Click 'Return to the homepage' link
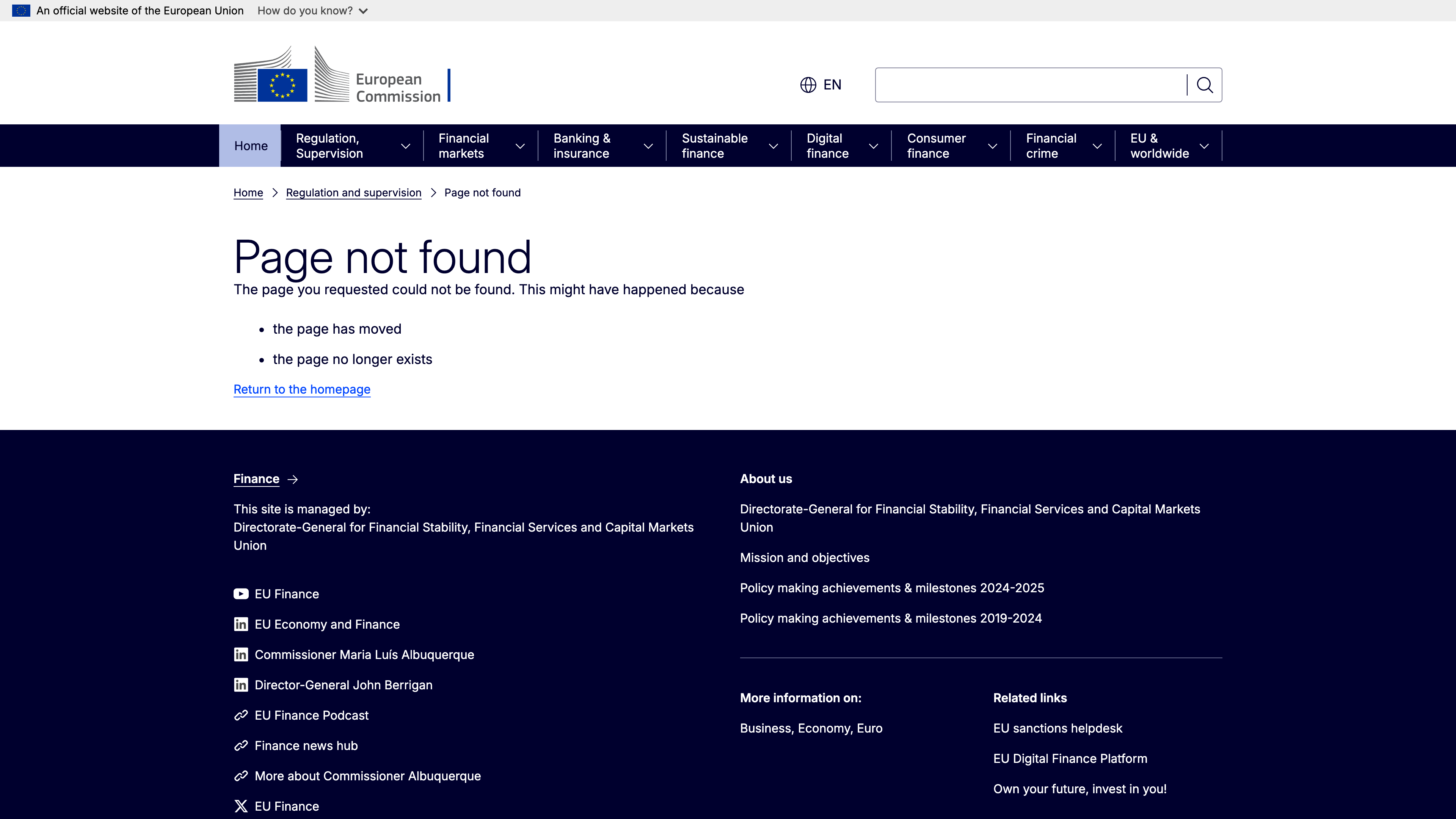 (302, 389)
